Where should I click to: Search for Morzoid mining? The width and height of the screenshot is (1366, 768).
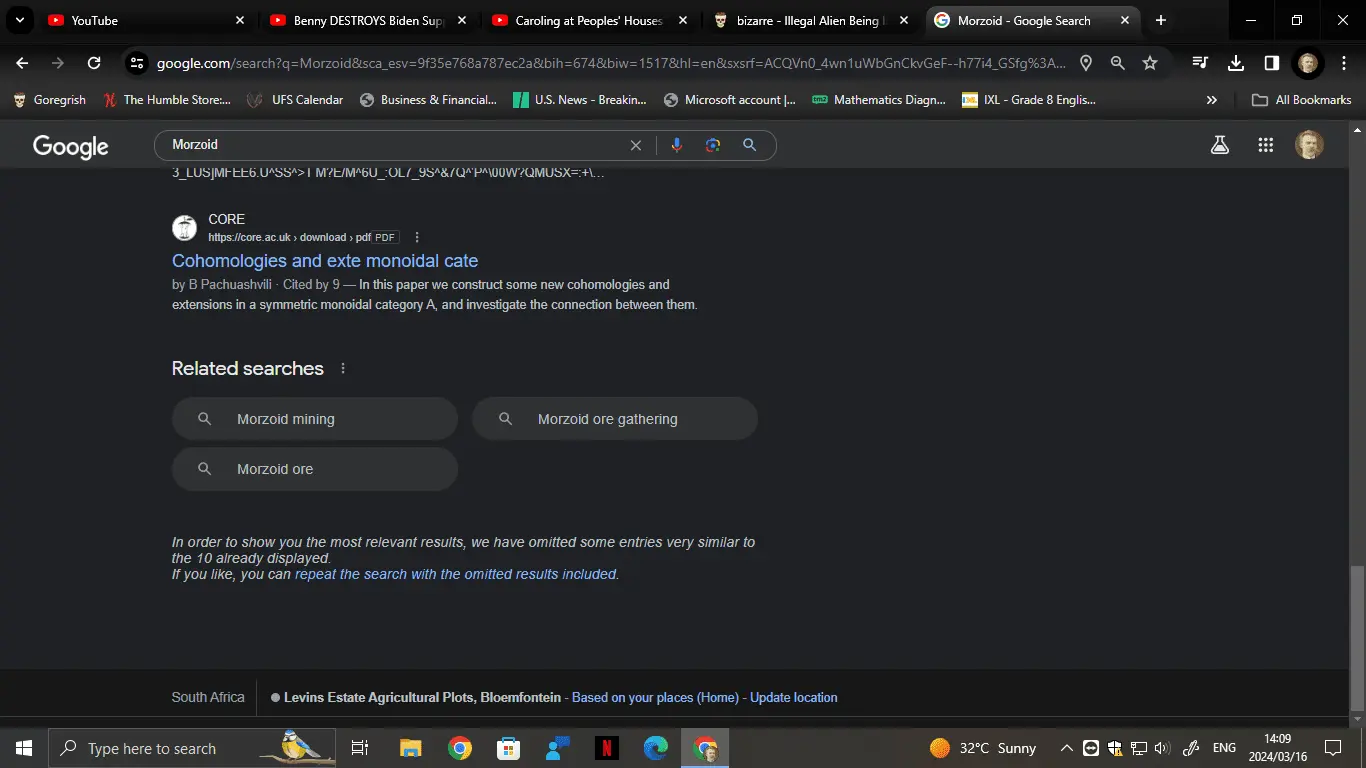pyautogui.click(x=315, y=419)
